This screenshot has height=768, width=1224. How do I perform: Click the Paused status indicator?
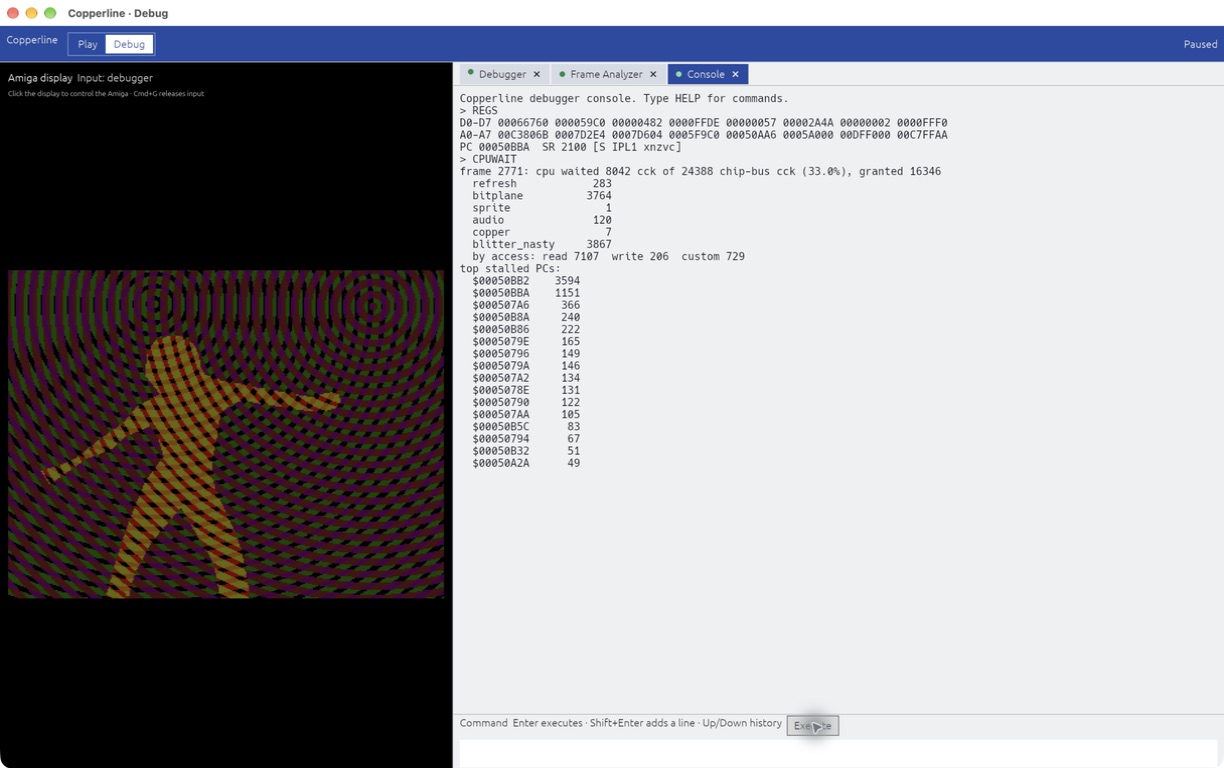1200,44
